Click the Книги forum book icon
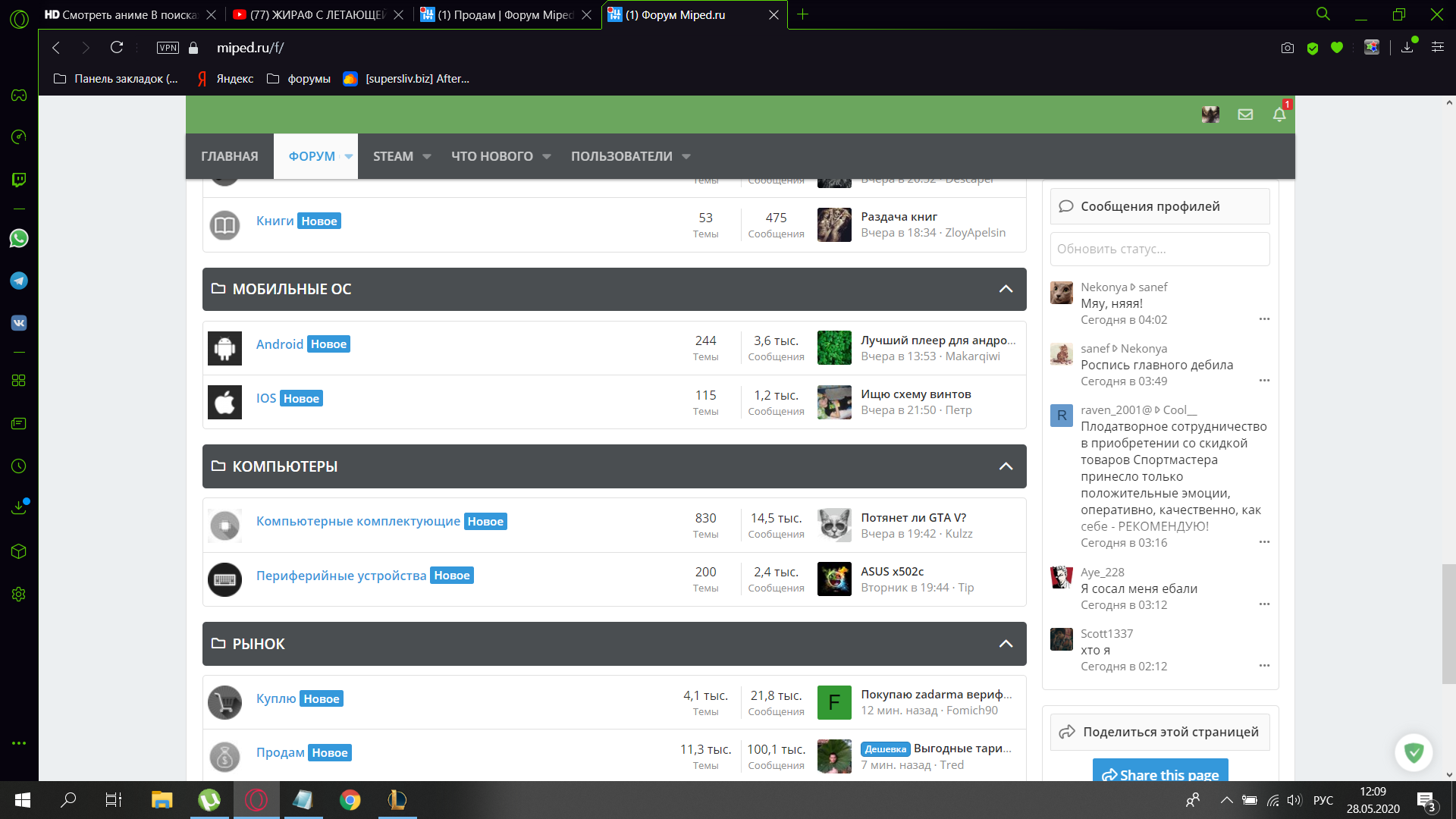This screenshot has height=819, width=1456. [x=224, y=225]
